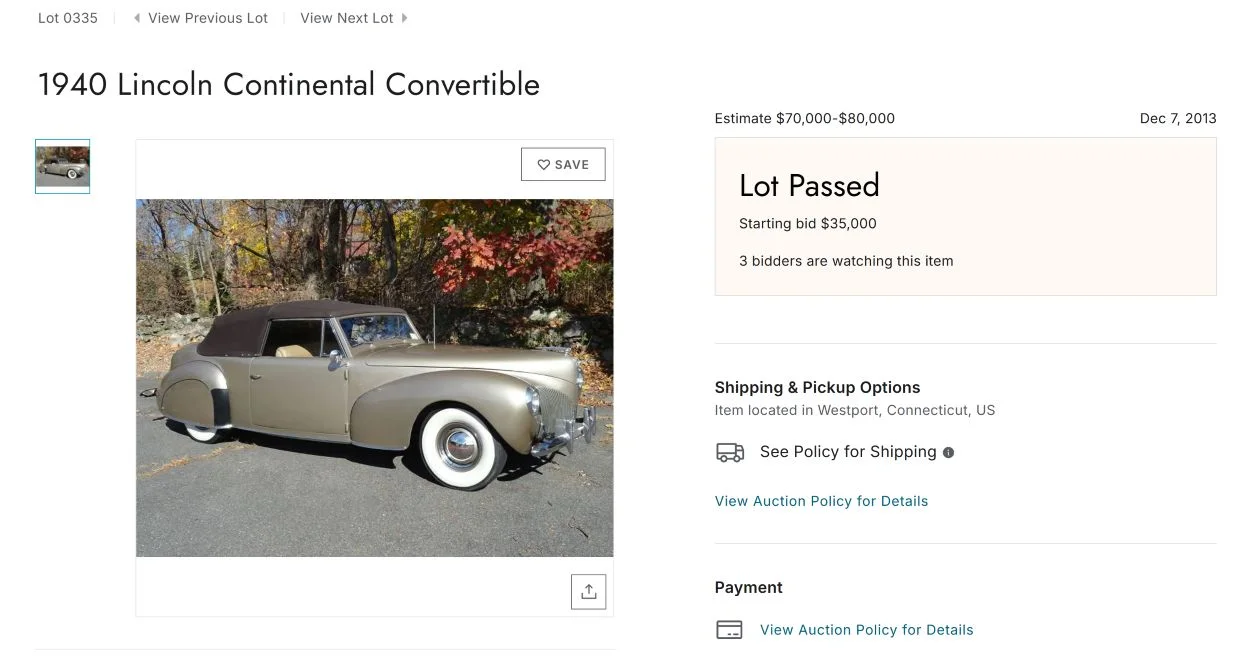Click the payment credit card icon
Image resolution: width=1256 pixels, height=663 pixels.
click(x=730, y=630)
